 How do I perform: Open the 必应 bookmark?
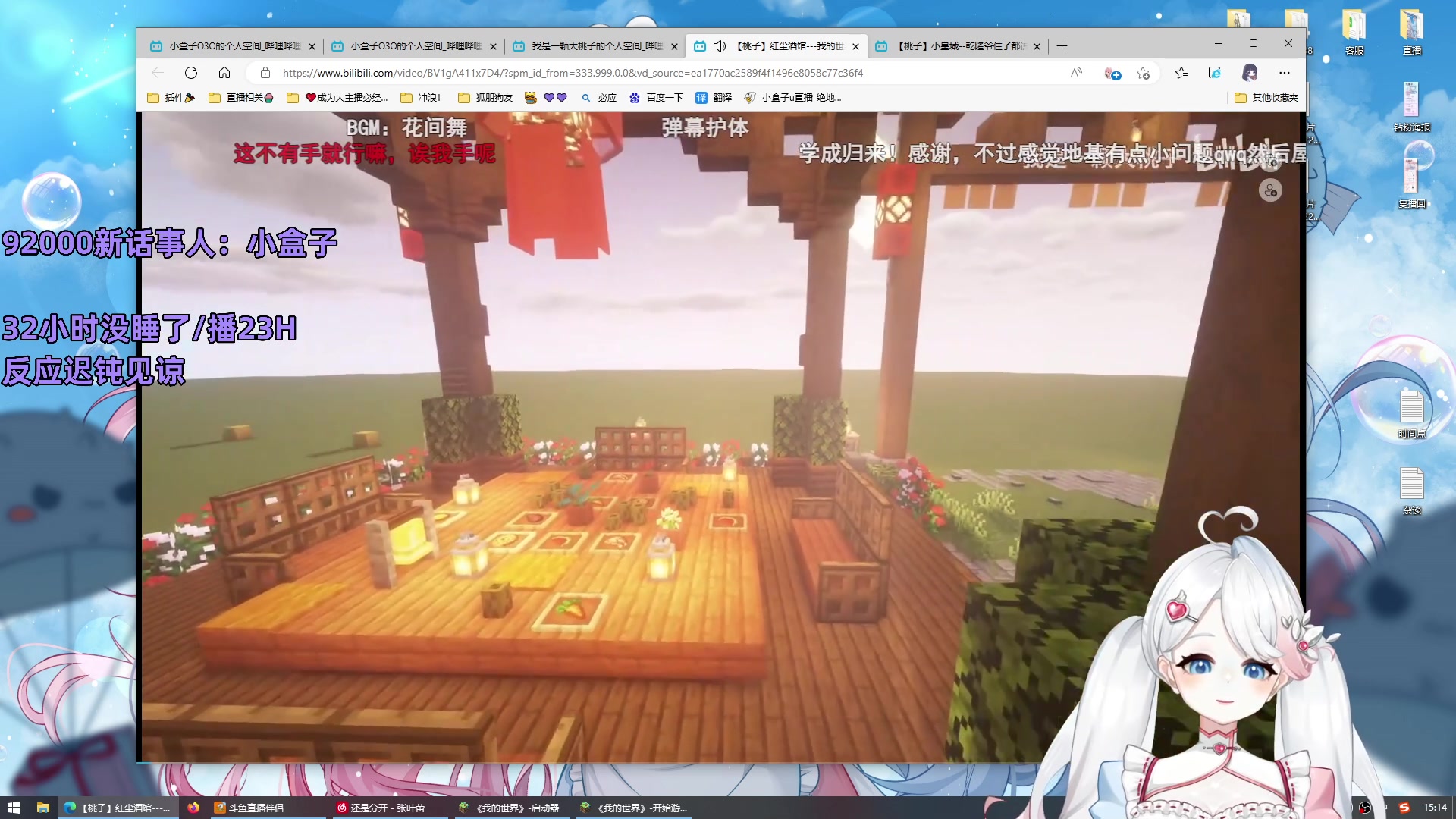point(599,98)
